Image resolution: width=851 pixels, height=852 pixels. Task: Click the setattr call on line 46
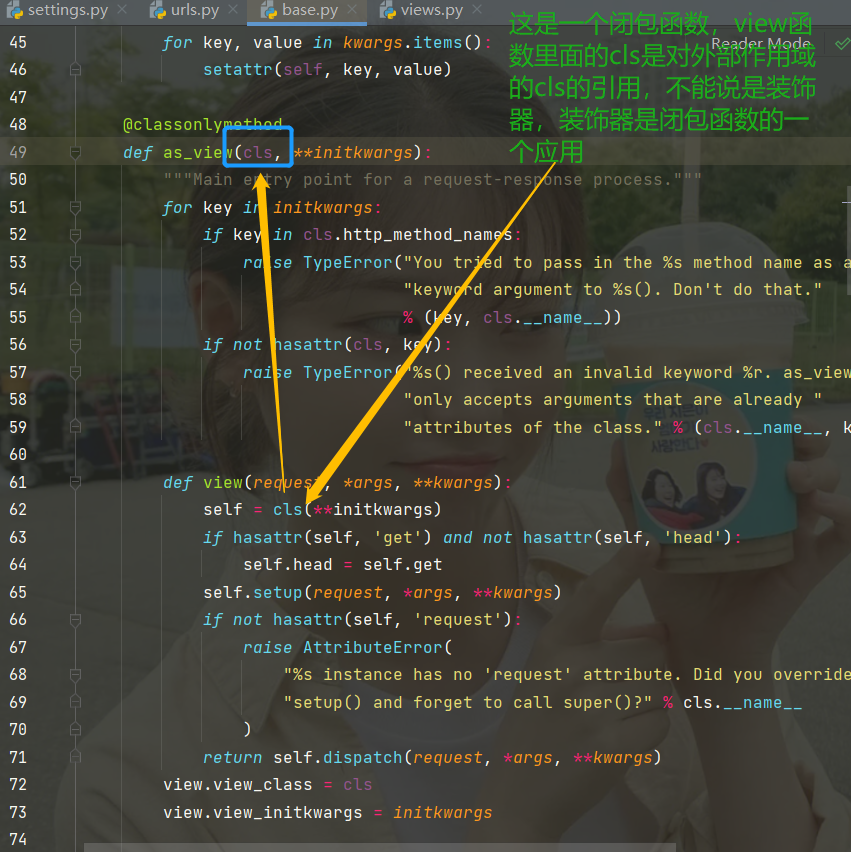pos(237,70)
